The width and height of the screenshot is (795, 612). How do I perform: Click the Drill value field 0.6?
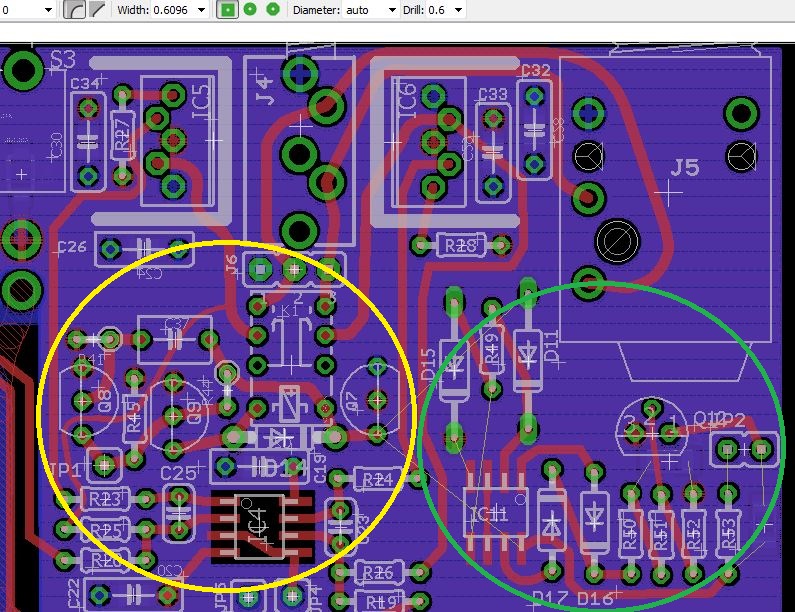coord(437,10)
